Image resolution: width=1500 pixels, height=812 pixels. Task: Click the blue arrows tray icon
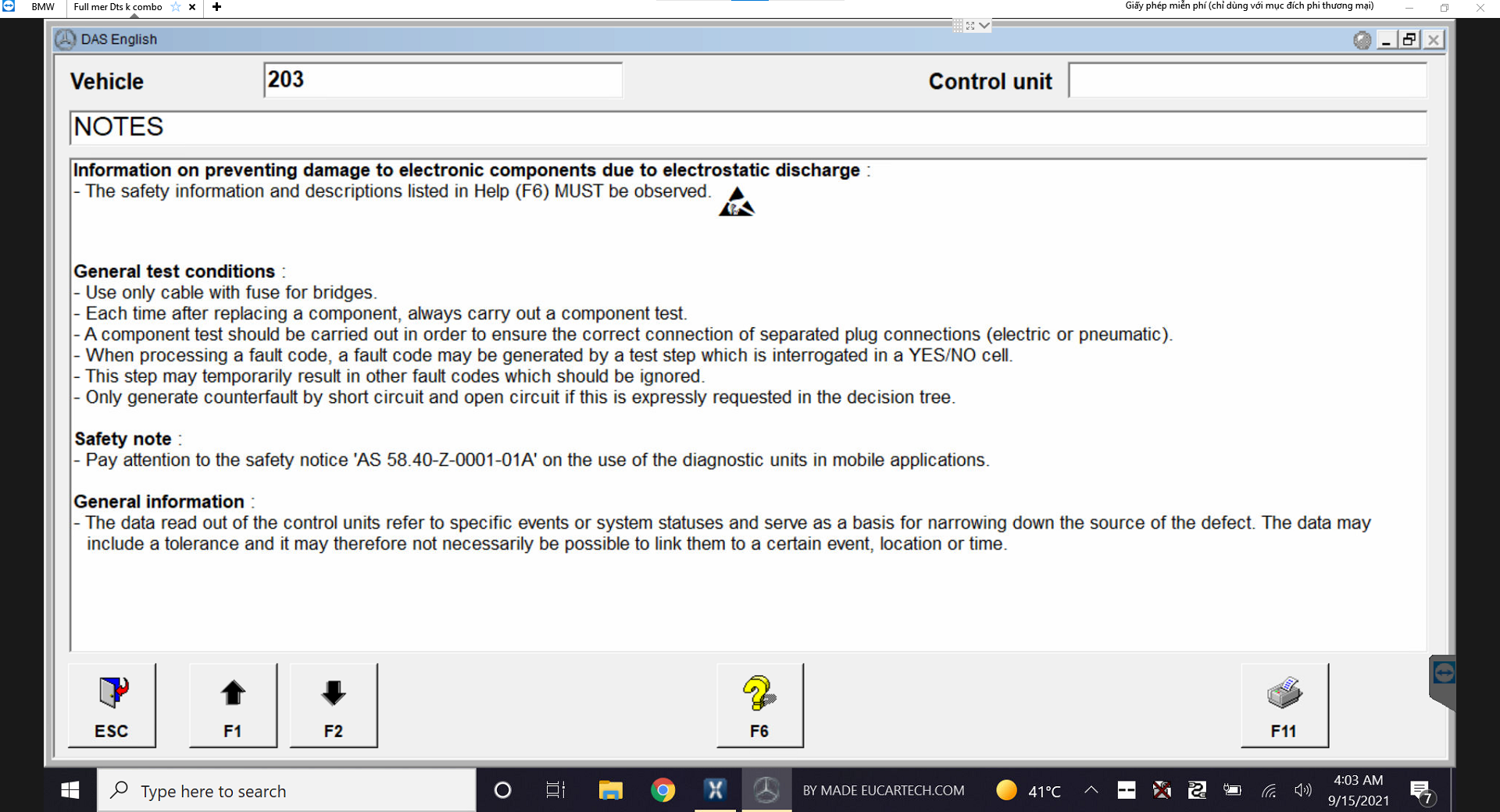click(1197, 790)
